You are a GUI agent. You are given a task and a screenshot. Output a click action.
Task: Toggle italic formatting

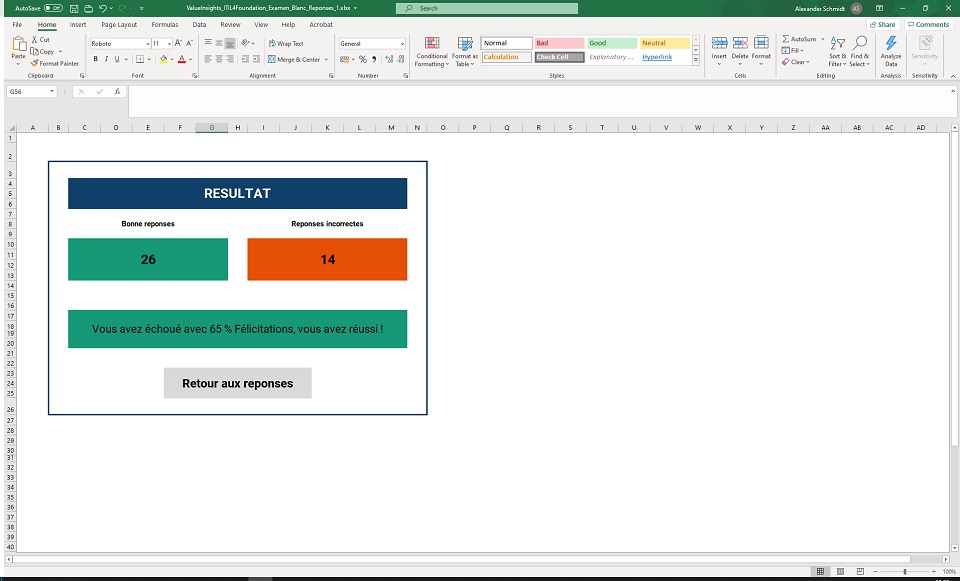106,59
